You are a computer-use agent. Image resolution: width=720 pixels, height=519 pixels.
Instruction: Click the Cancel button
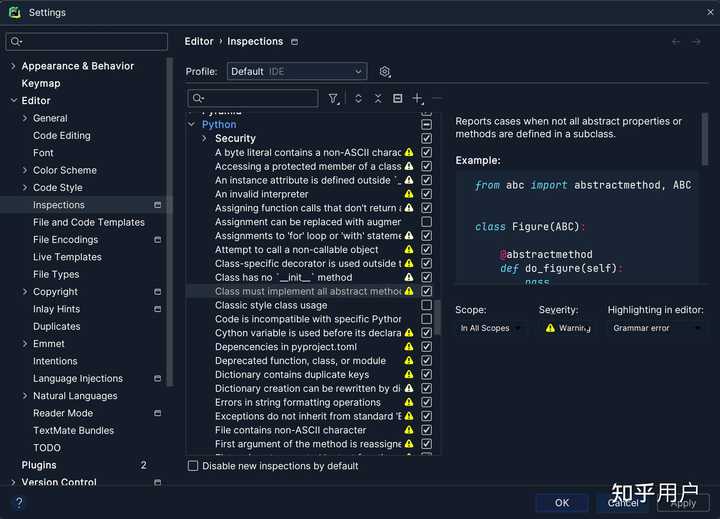click(623, 503)
